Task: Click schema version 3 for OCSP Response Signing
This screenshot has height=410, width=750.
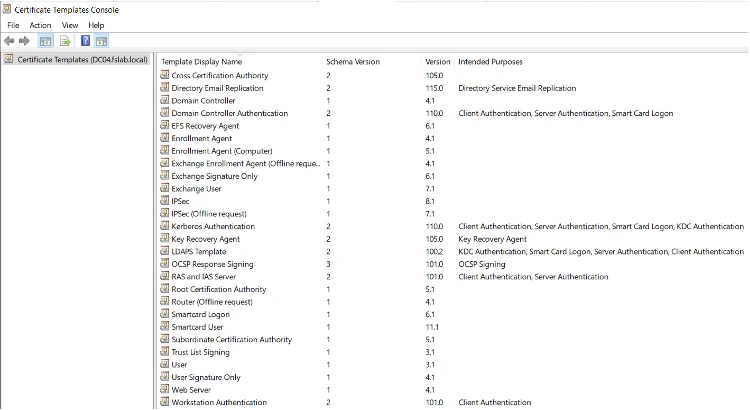Action: coord(328,264)
